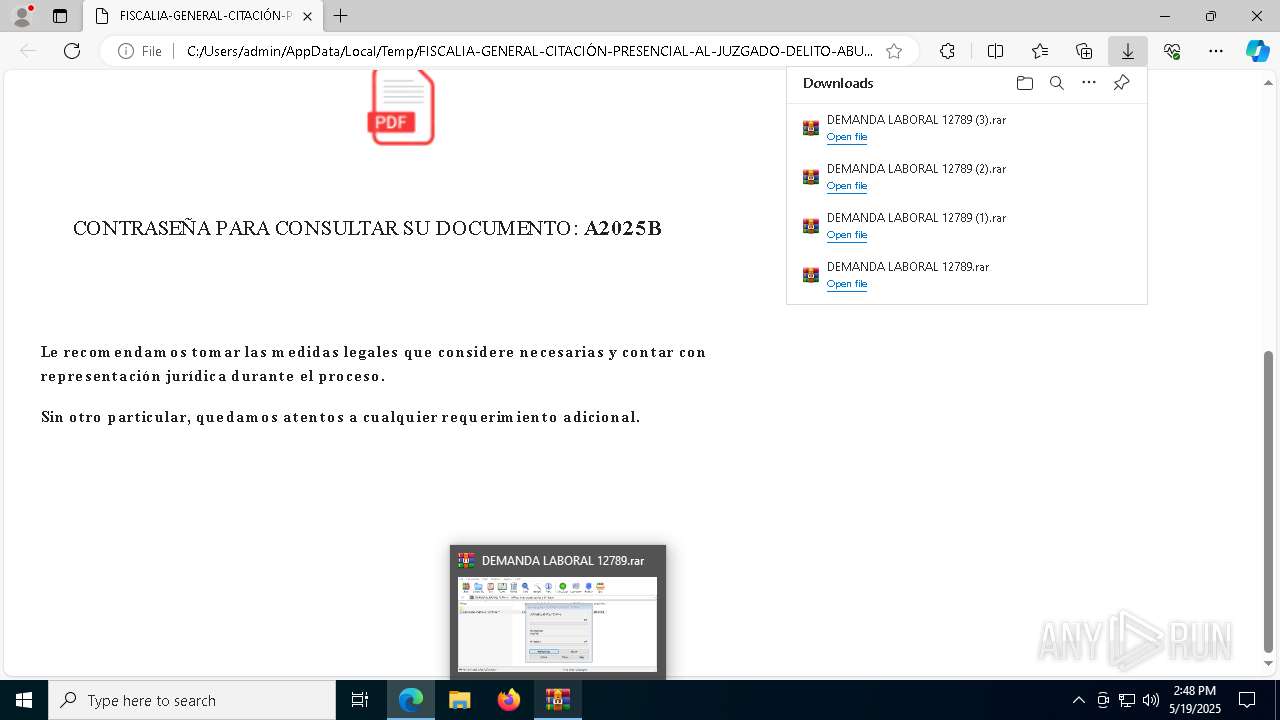Launch the Copilot sidebar icon
This screenshot has height=720, width=1280.
tap(1257, 51)
